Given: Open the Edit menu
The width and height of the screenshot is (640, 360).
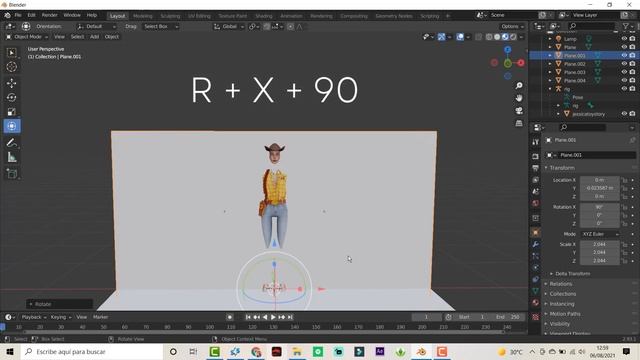Looking at the screenshot, I should click(x=31, y=15).
